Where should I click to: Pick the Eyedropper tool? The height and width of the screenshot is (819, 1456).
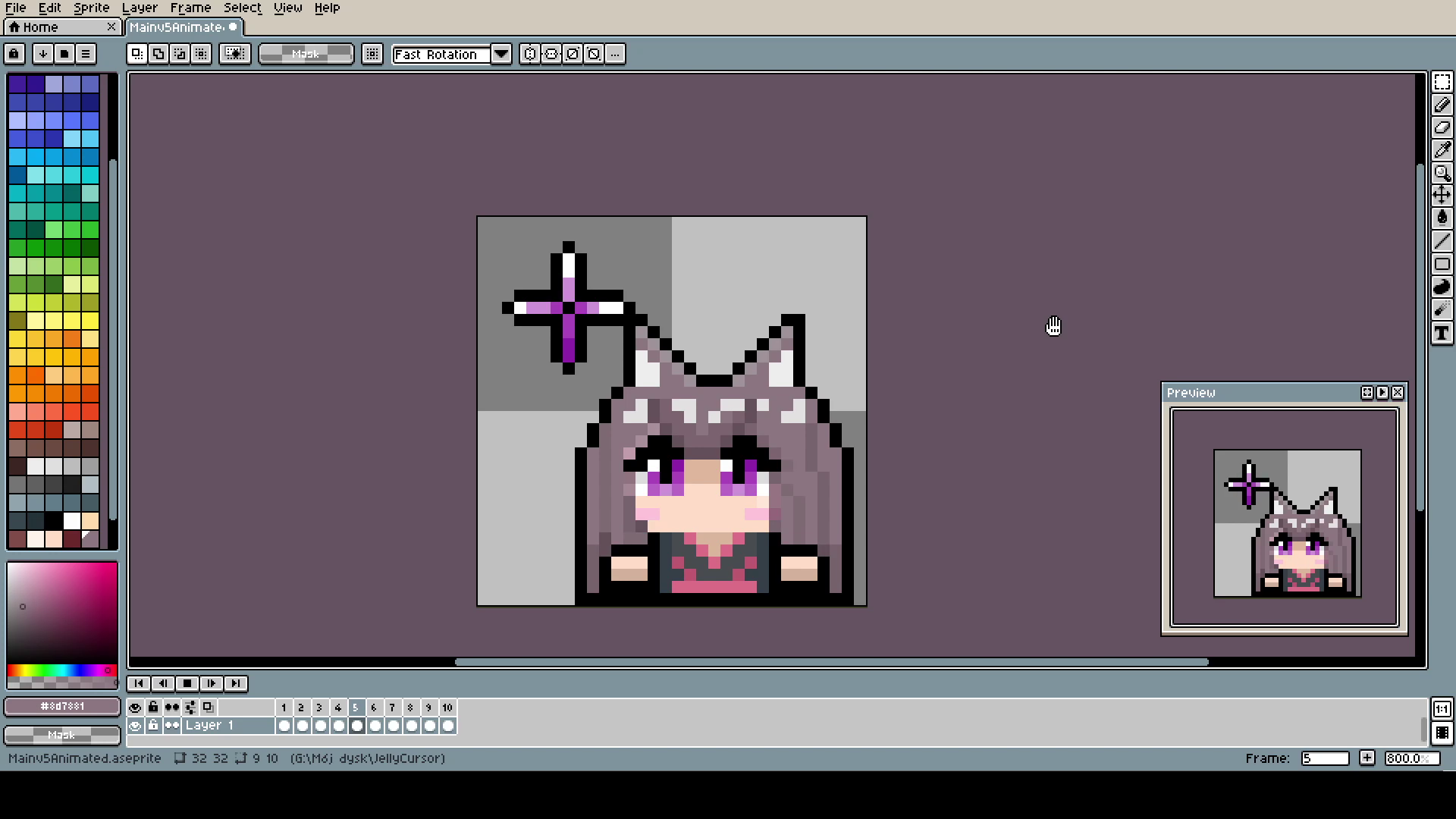point(1442,150)
